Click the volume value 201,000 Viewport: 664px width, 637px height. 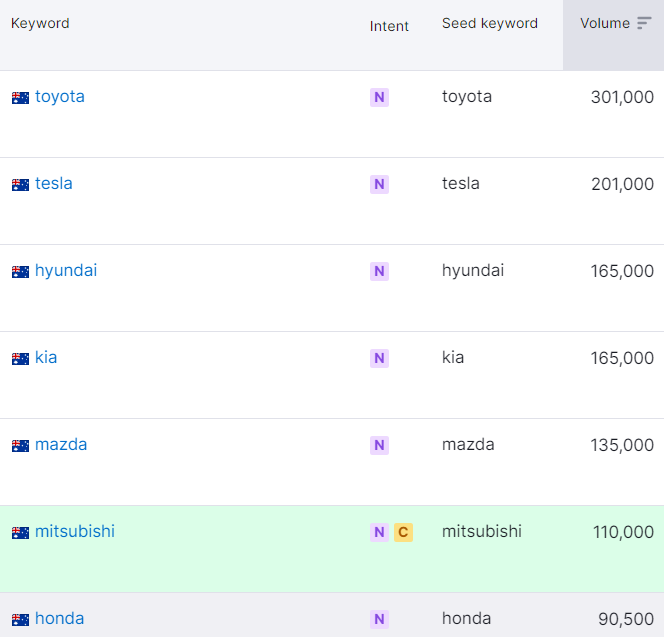click(x=622, y=184)
